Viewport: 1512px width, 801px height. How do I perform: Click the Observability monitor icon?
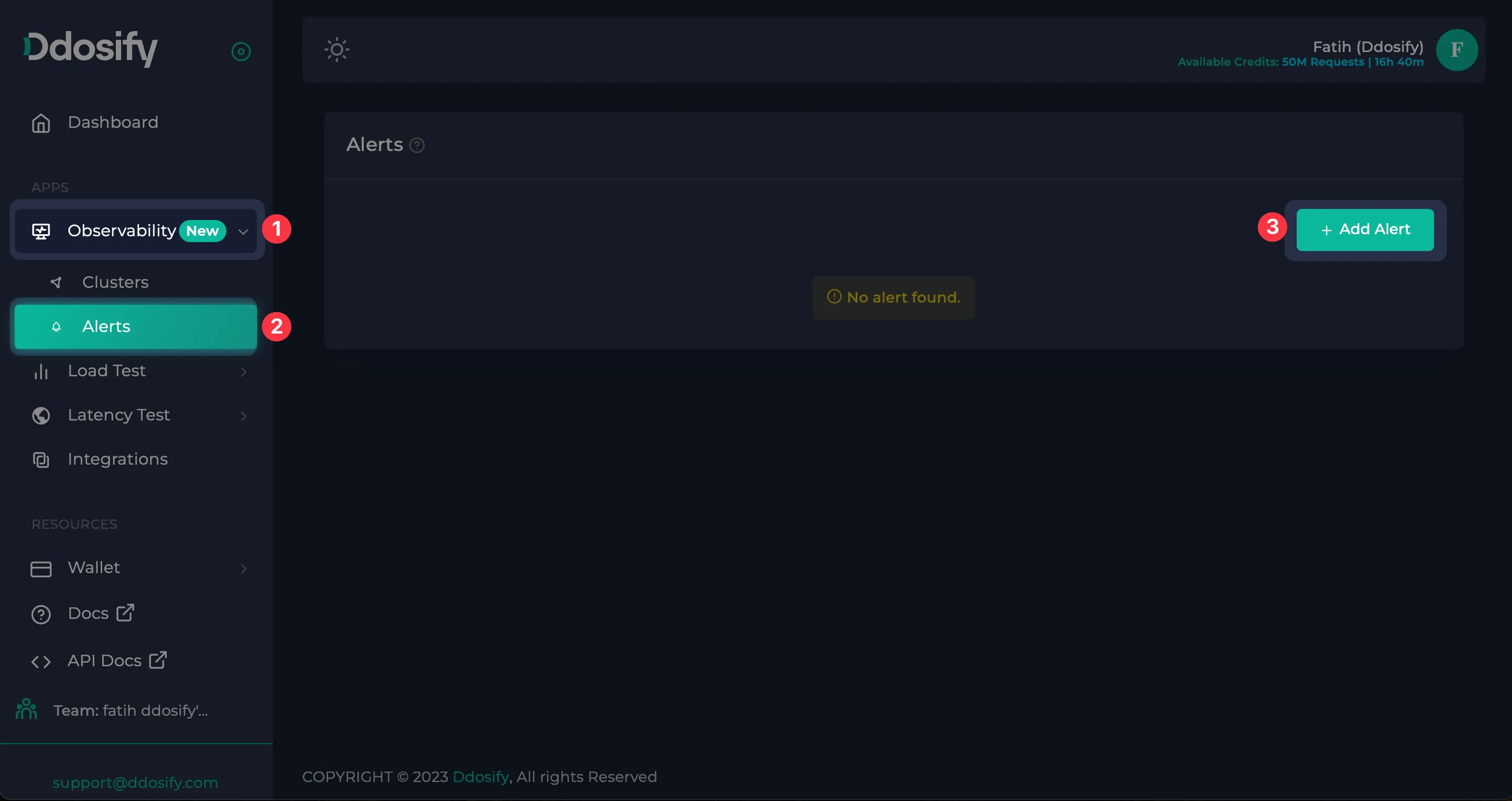[41, 231]
